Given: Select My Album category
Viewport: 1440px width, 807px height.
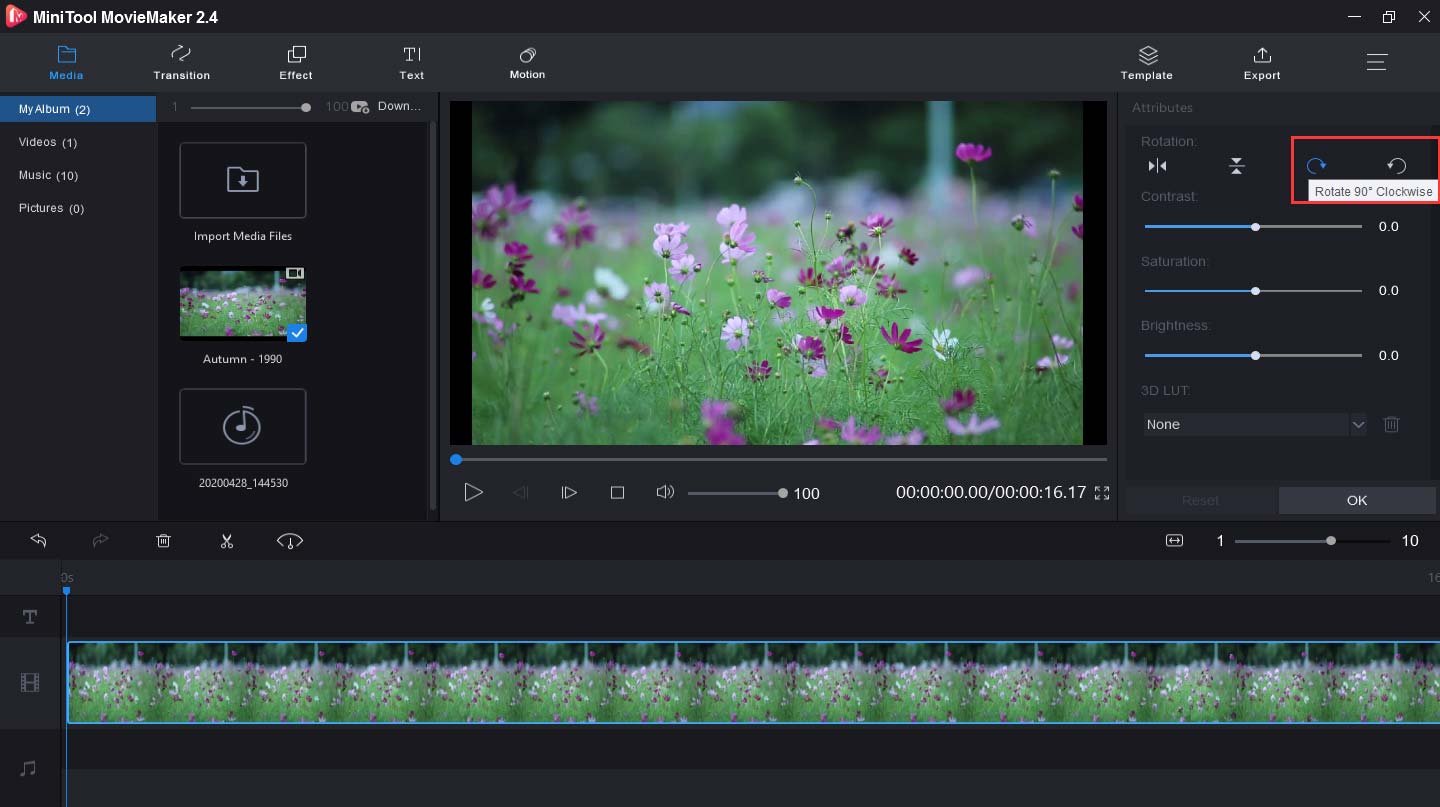Looking at the screenshot, I should [x=78, y=109].
